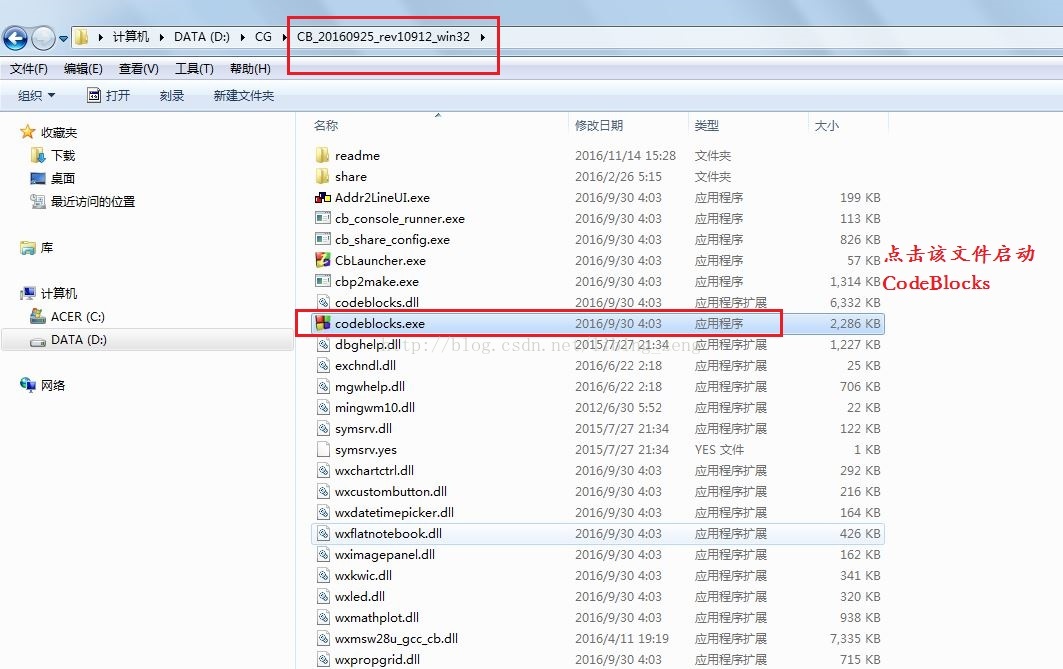
Task: Click the Back navigation arrow button
Action: tap(16, 38)
